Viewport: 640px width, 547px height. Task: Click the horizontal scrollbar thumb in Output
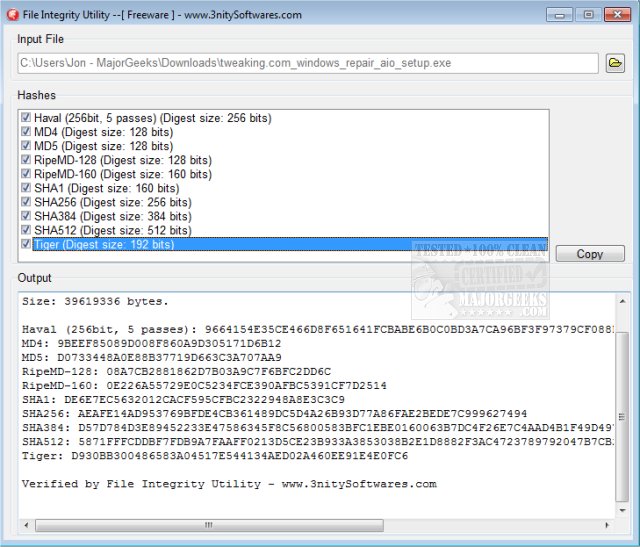point(209,525)
